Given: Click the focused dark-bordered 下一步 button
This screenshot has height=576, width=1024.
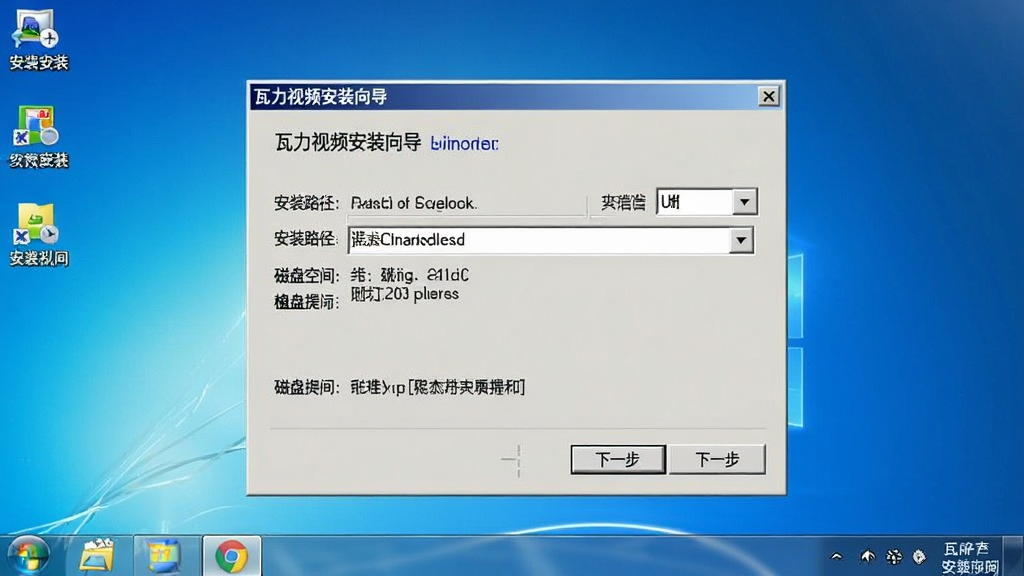Looking at the screenshot, I should (x=618, y=459).
